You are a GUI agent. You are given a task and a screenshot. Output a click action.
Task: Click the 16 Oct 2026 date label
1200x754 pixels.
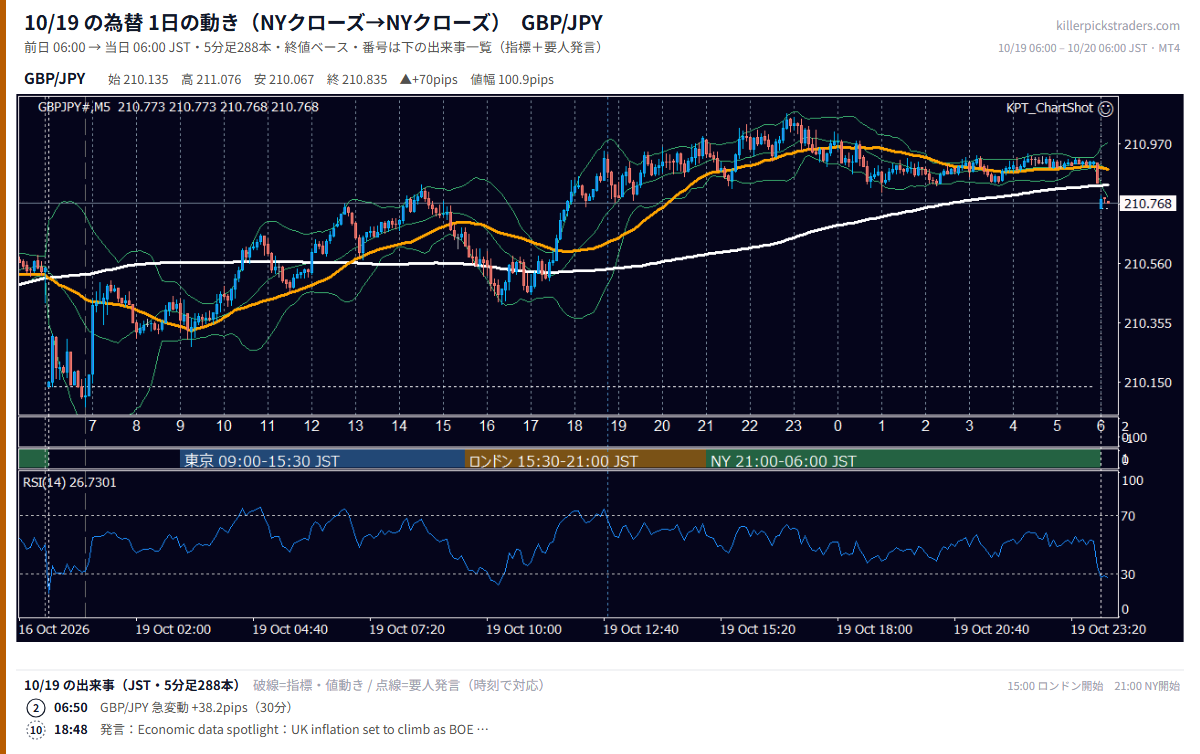(56, 630)
